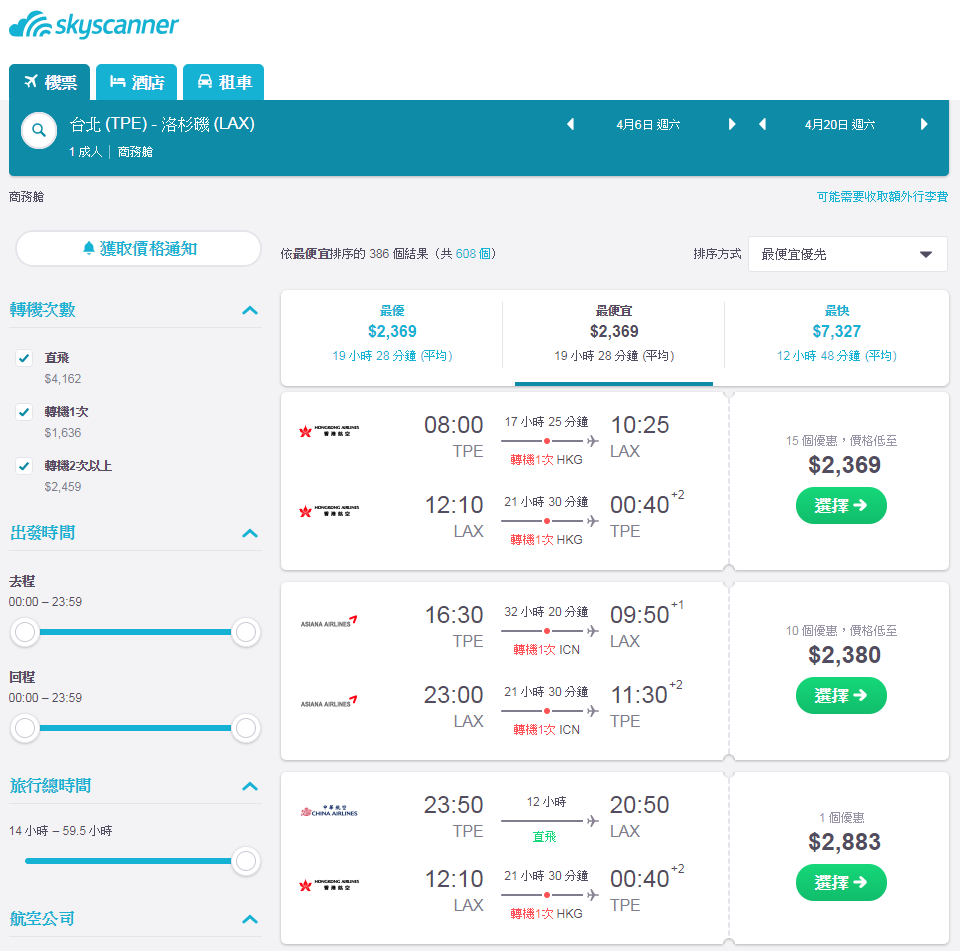Click the 608 個 total results link
The height and width of the screenshot is (951, 960).
coord(473,254)
